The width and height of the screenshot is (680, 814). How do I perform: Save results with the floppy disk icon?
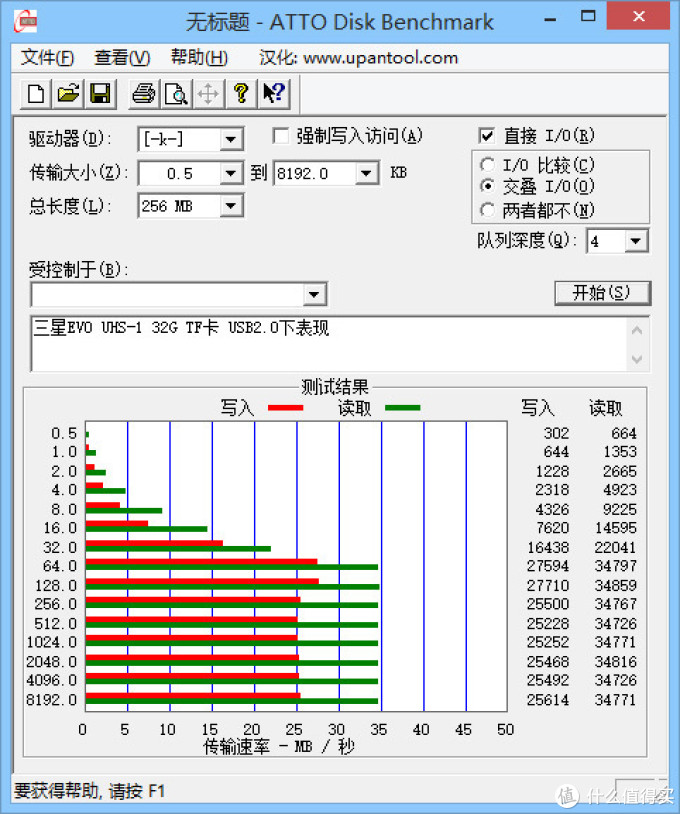click(100, 94)
